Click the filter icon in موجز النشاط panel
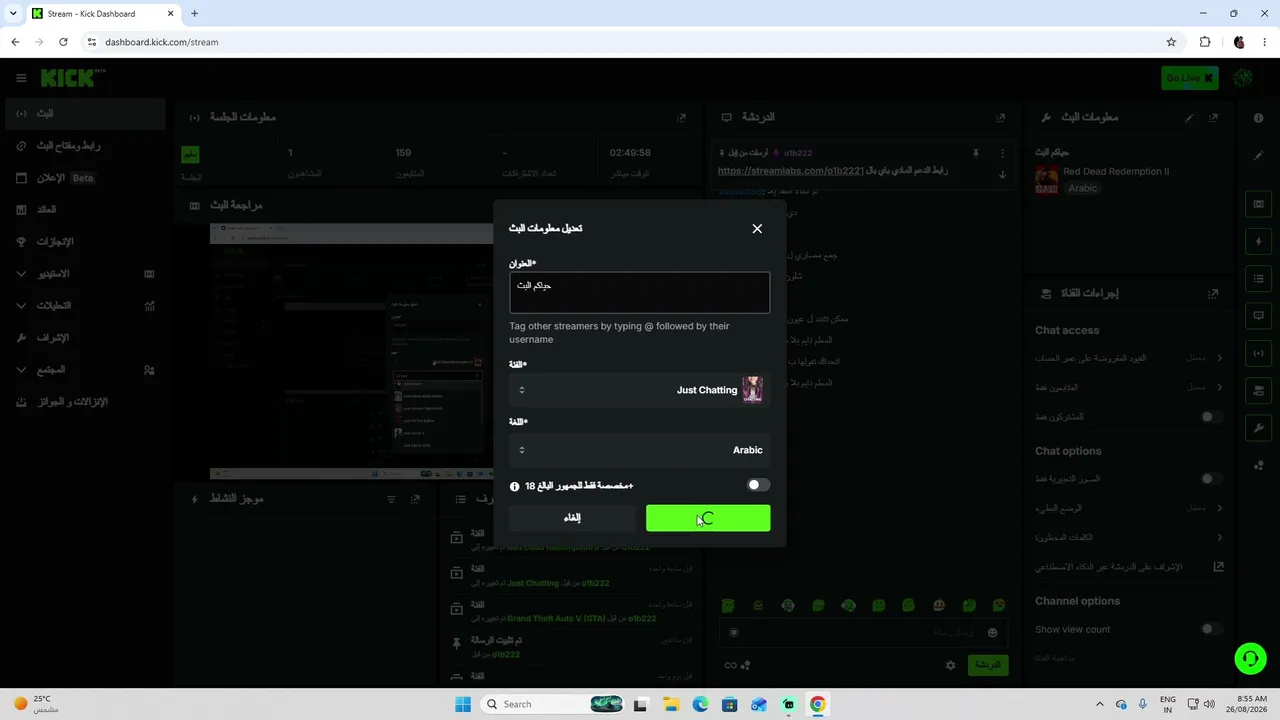This screenshot has width=1280, height=720. pos(391,499)
